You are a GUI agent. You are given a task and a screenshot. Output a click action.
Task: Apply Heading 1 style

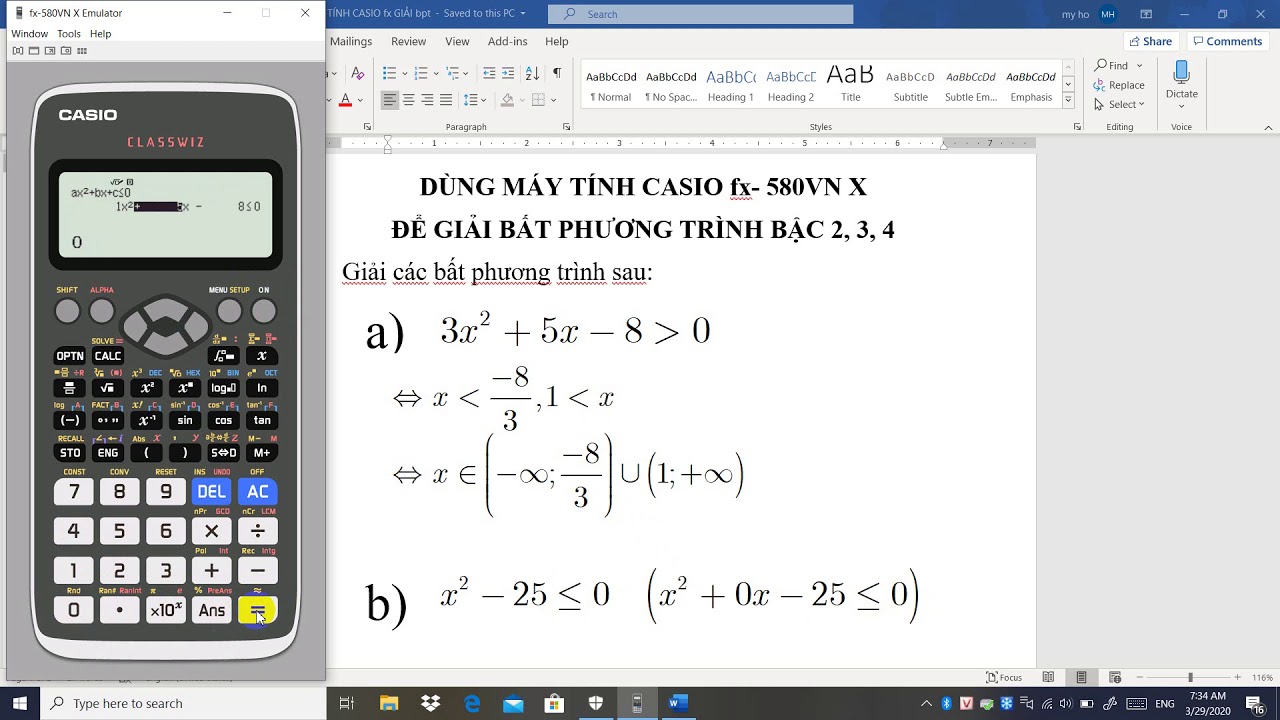[x=731, y=86]
